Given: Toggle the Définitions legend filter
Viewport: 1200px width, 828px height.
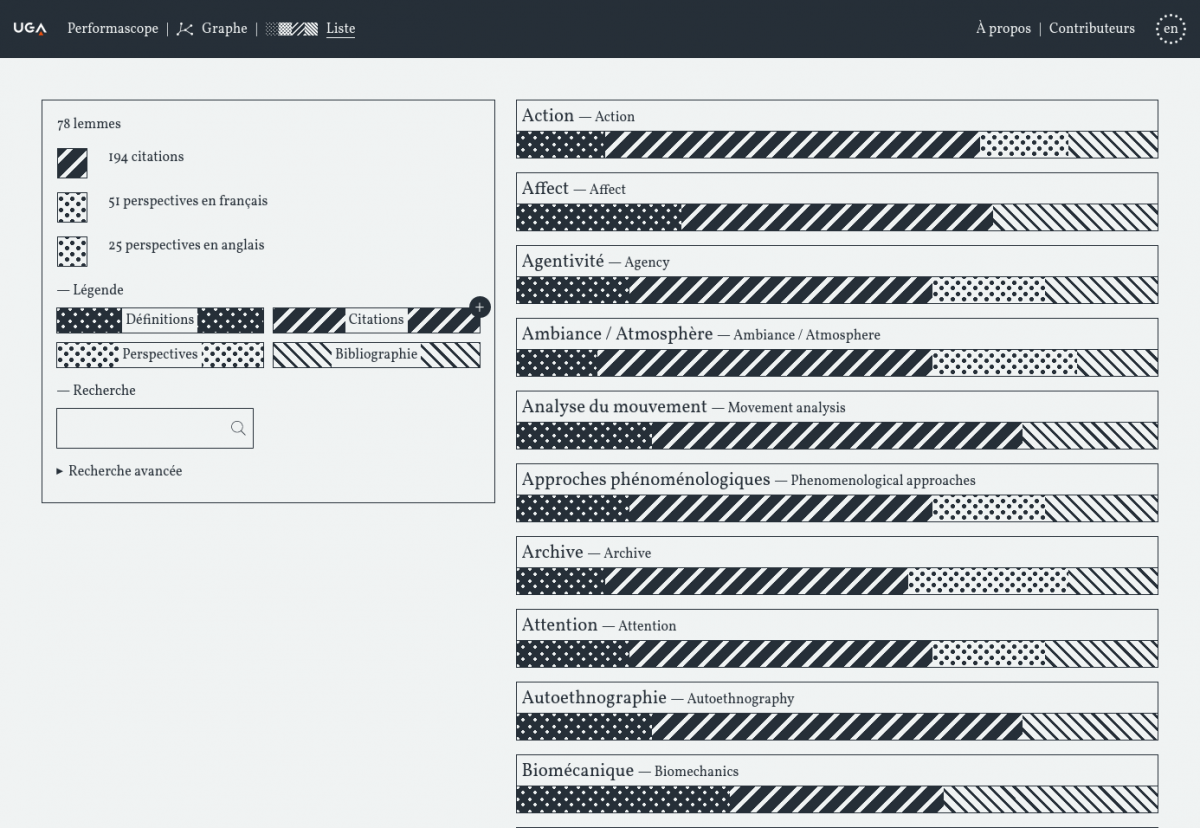Looking at the screenshot, I should (x=160, y=320).
